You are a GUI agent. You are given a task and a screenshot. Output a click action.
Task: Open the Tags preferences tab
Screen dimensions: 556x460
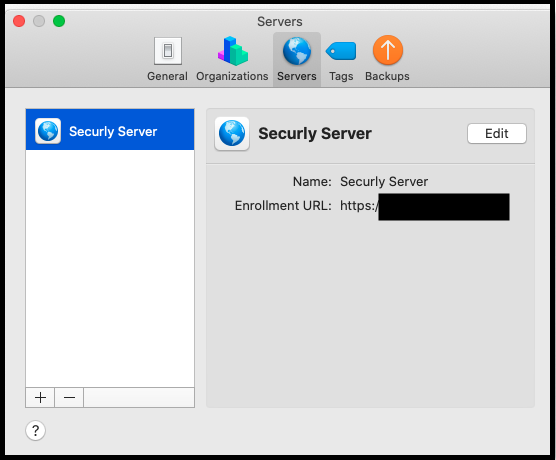tap(341, 59)
